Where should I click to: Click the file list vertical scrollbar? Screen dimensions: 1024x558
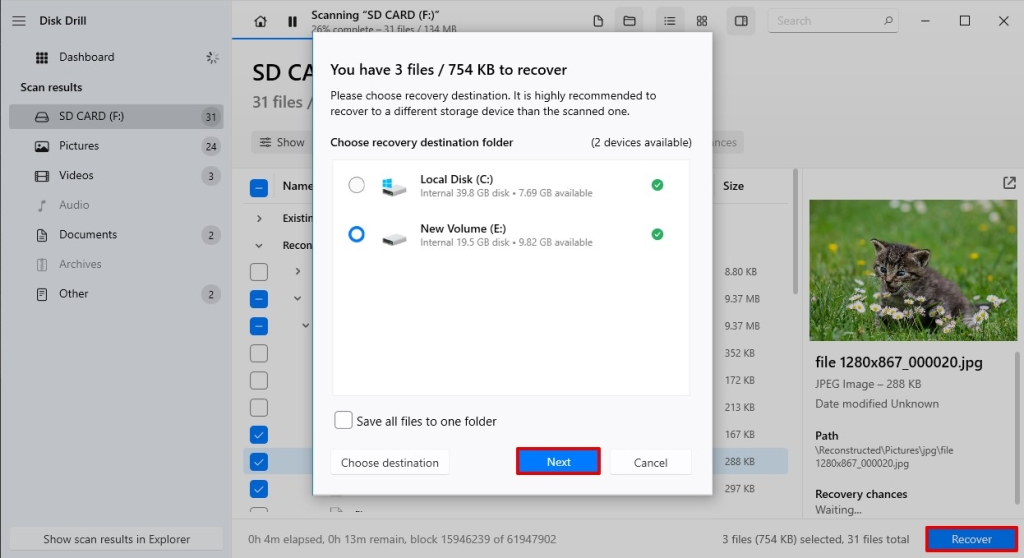point(795,231)
